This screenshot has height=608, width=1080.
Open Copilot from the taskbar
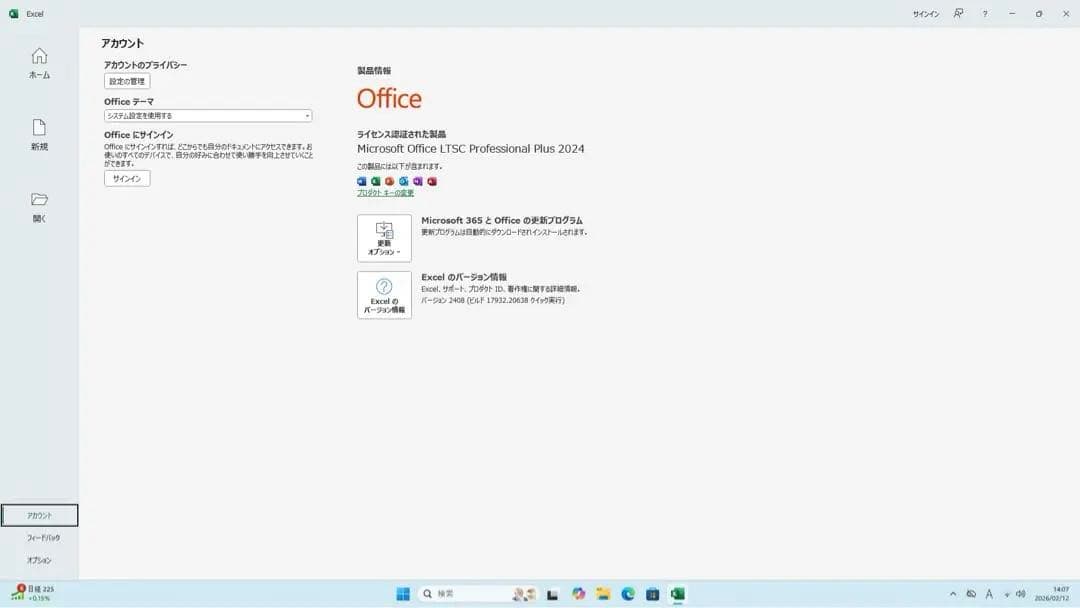(x=578, y=594)
